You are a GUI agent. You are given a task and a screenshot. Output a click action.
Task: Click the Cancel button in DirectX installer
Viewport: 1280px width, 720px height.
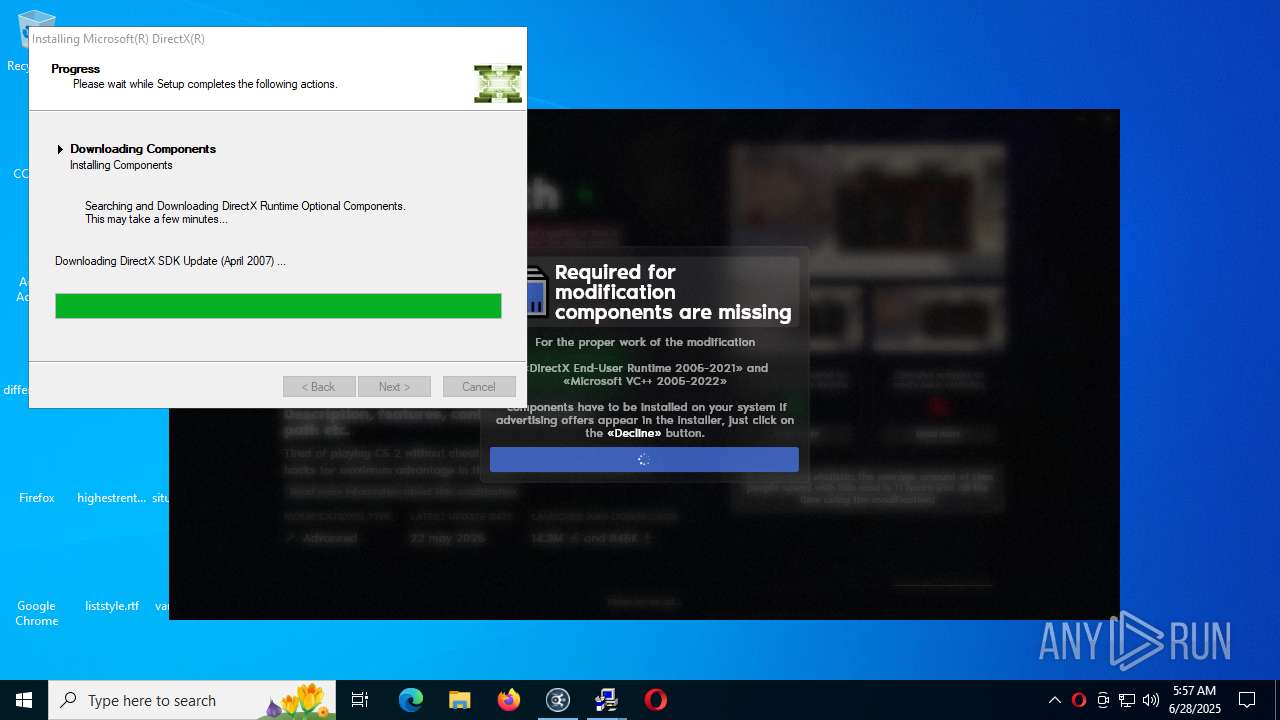(478, 387)
